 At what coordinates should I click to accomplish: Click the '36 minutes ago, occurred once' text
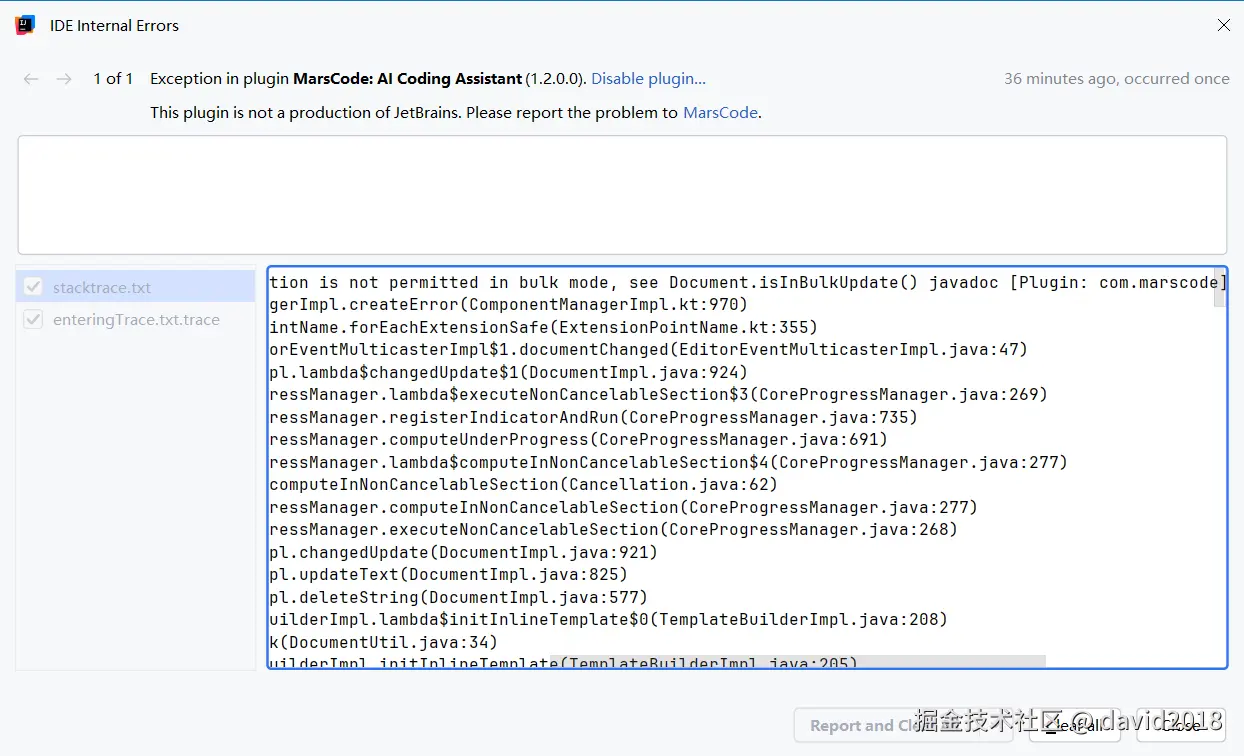(x=1116, y=79)
